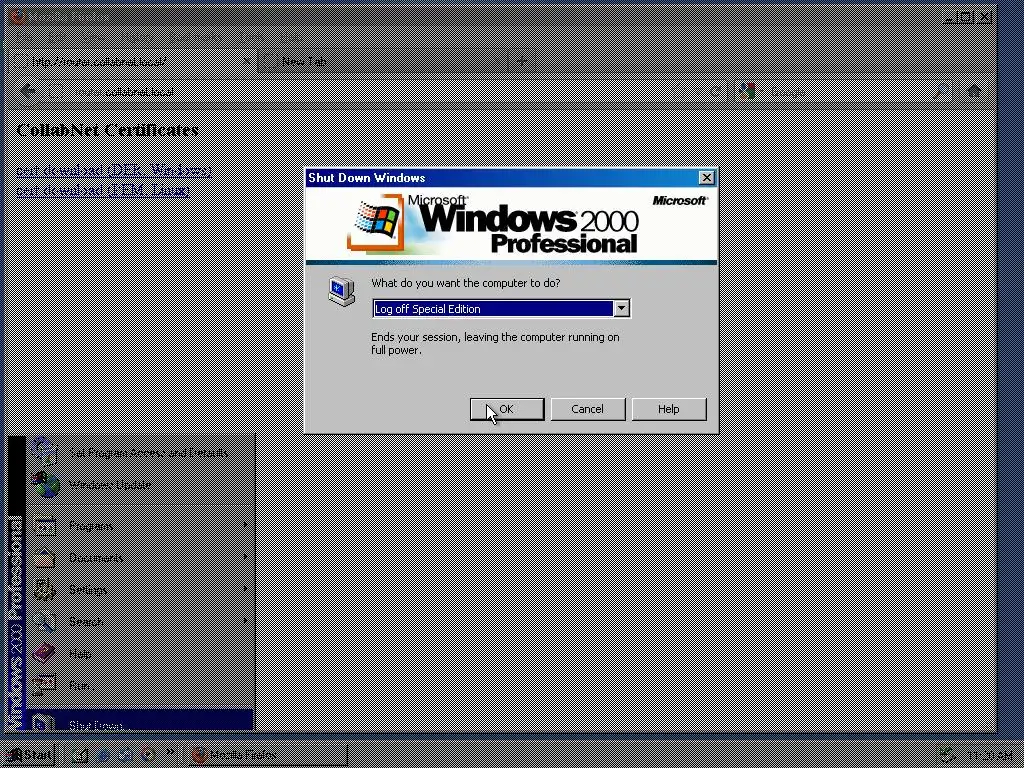Expand Programs in Start menu
This screenshot has height=768, width=1024.
pyautogui.click(x=140, y=526)
